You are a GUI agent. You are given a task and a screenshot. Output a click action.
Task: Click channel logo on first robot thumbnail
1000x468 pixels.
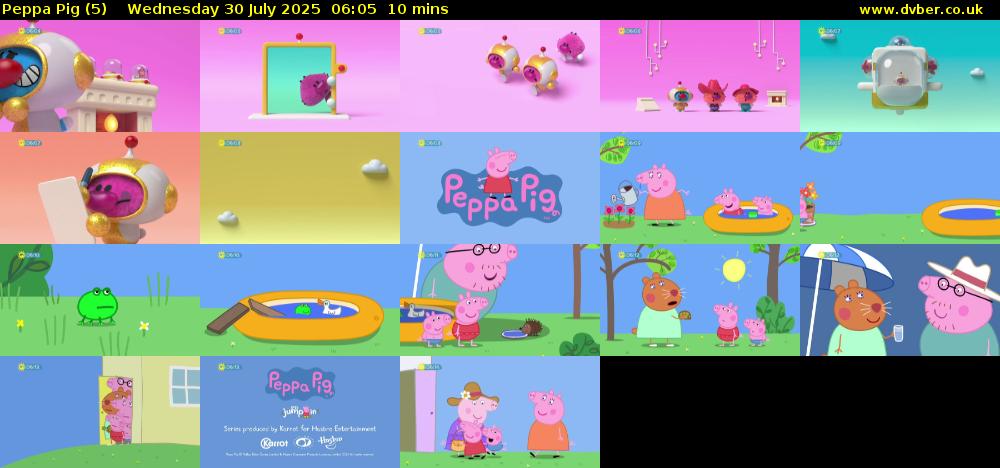click(29, 31)
